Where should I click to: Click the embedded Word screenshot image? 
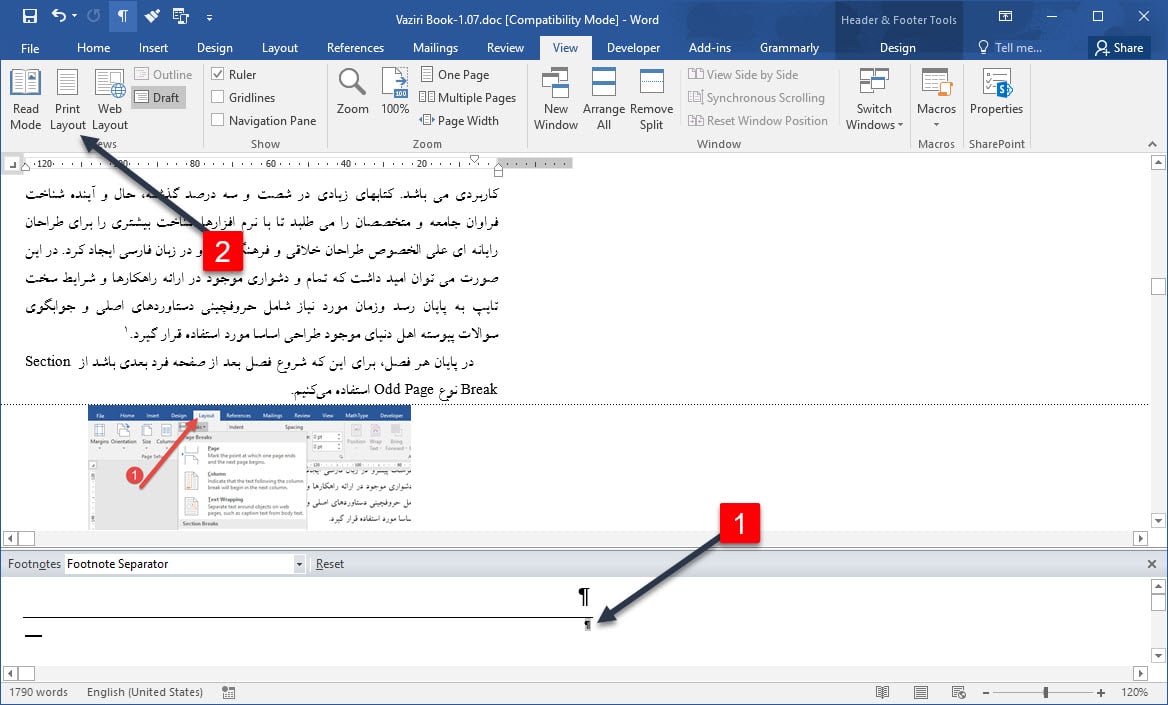coord(250,467)
